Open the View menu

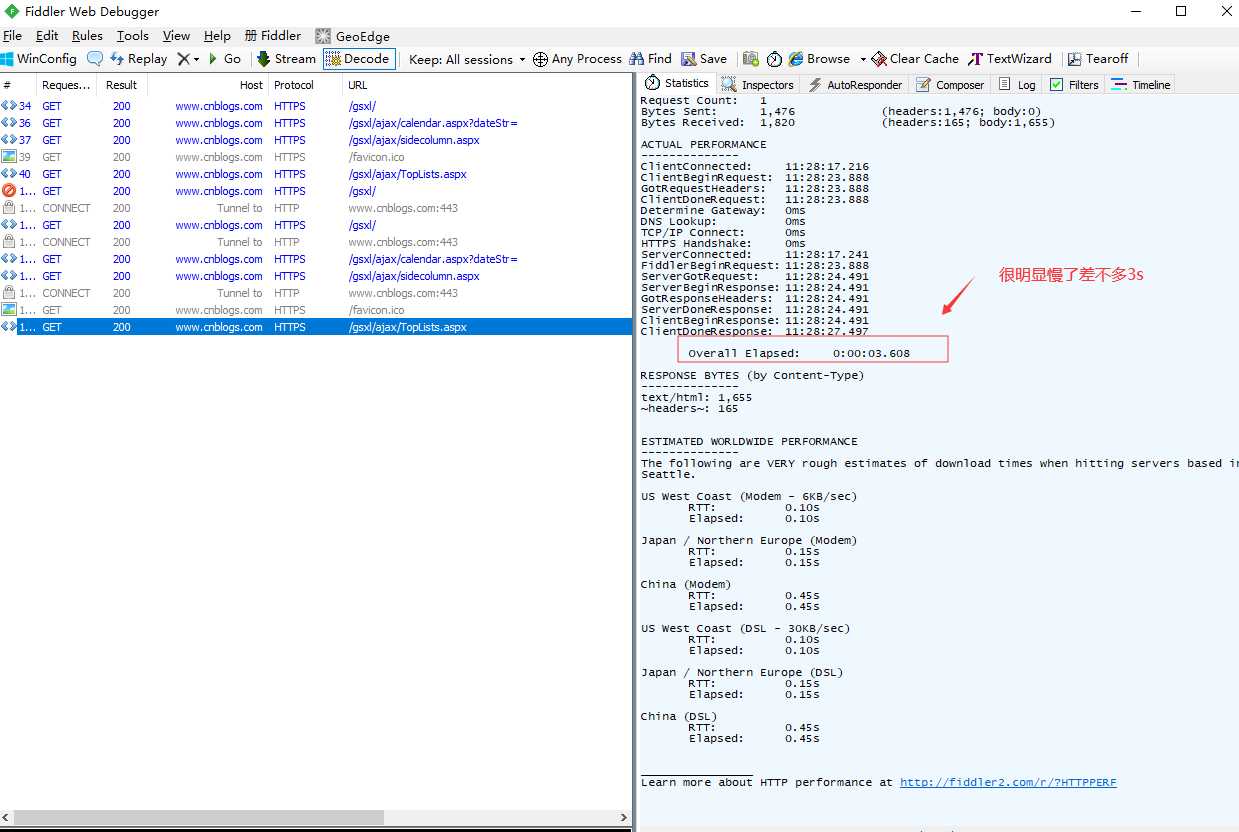point(176,36)
